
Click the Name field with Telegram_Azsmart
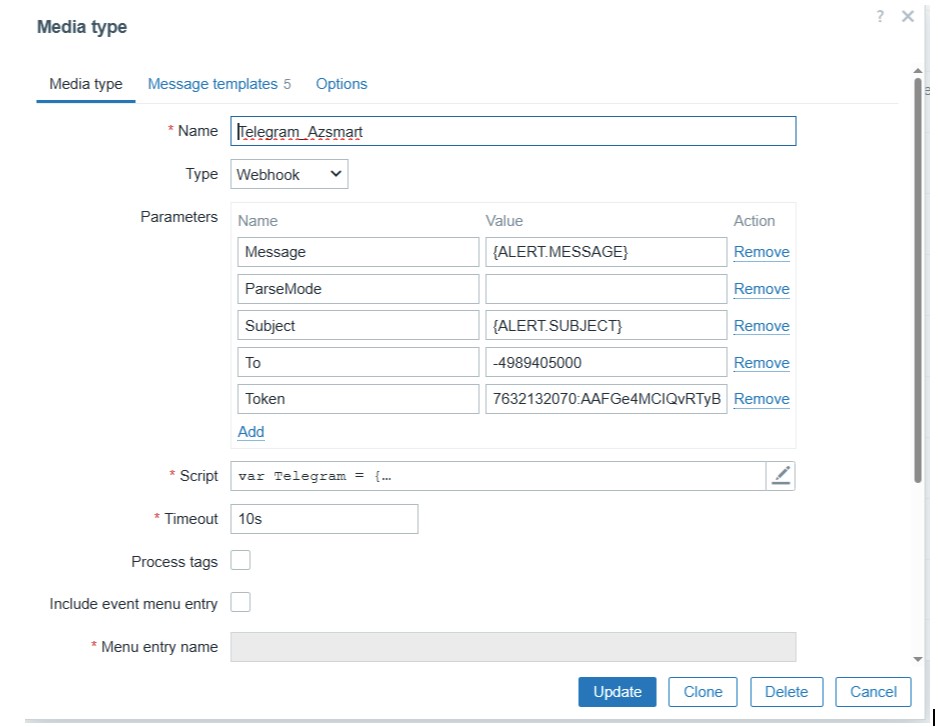tap(513, 132)
